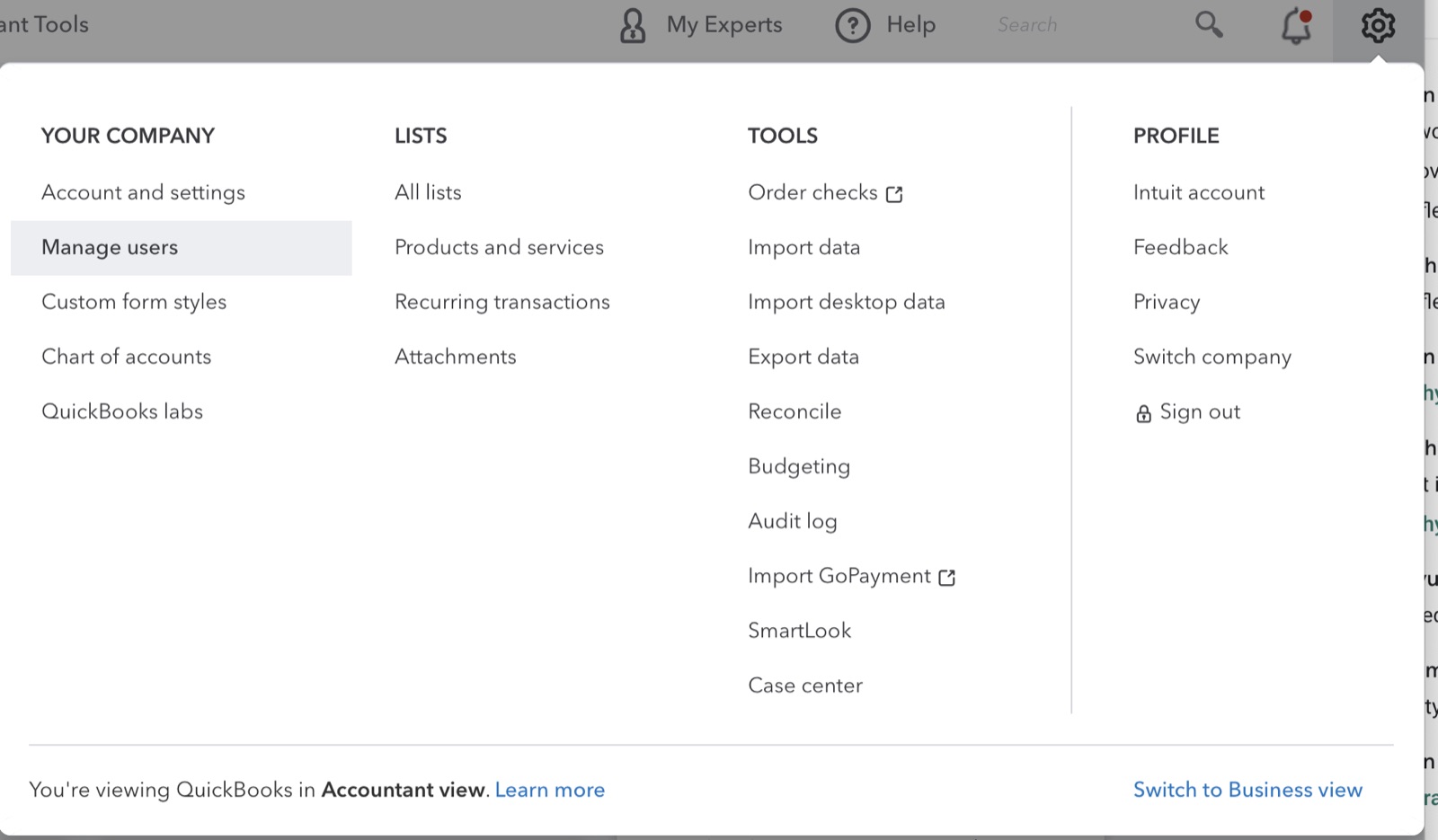
Task: Choose Switch company
Action: pos(1212,357)
